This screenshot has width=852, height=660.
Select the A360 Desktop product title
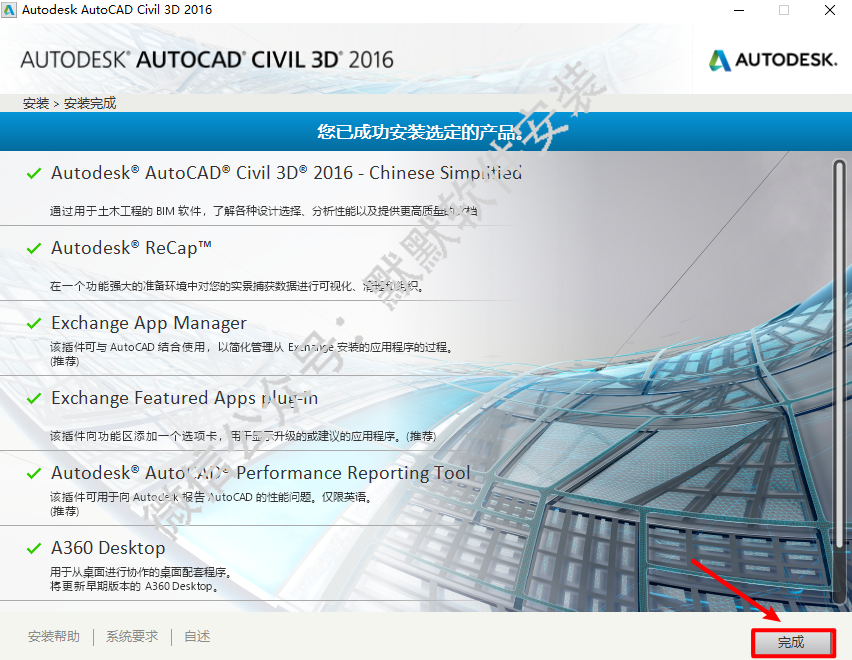108,548
